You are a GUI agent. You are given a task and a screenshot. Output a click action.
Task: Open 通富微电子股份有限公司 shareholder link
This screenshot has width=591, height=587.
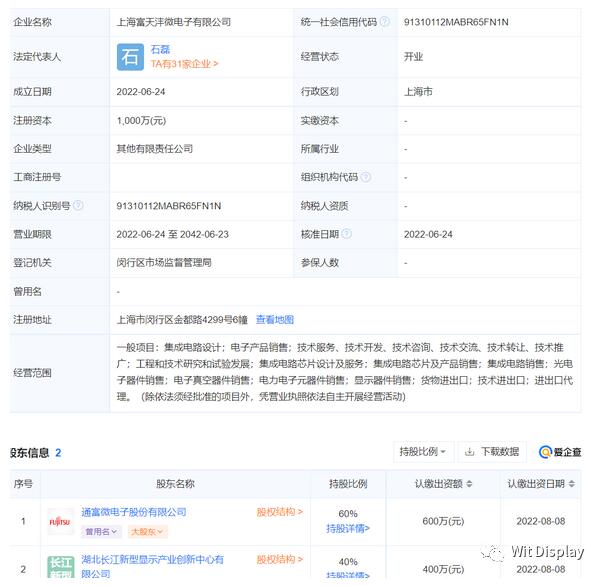(x=134, y=512)
